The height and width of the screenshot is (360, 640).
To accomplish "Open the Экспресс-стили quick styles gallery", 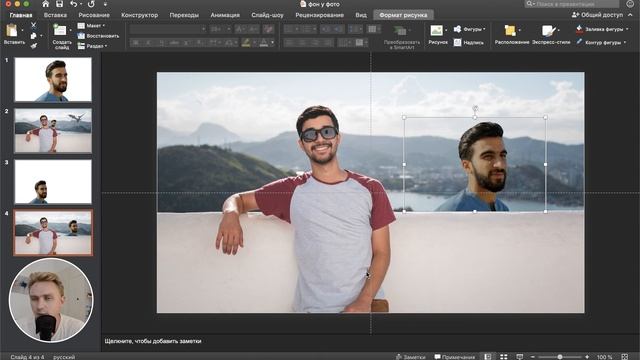I will 551,34.
